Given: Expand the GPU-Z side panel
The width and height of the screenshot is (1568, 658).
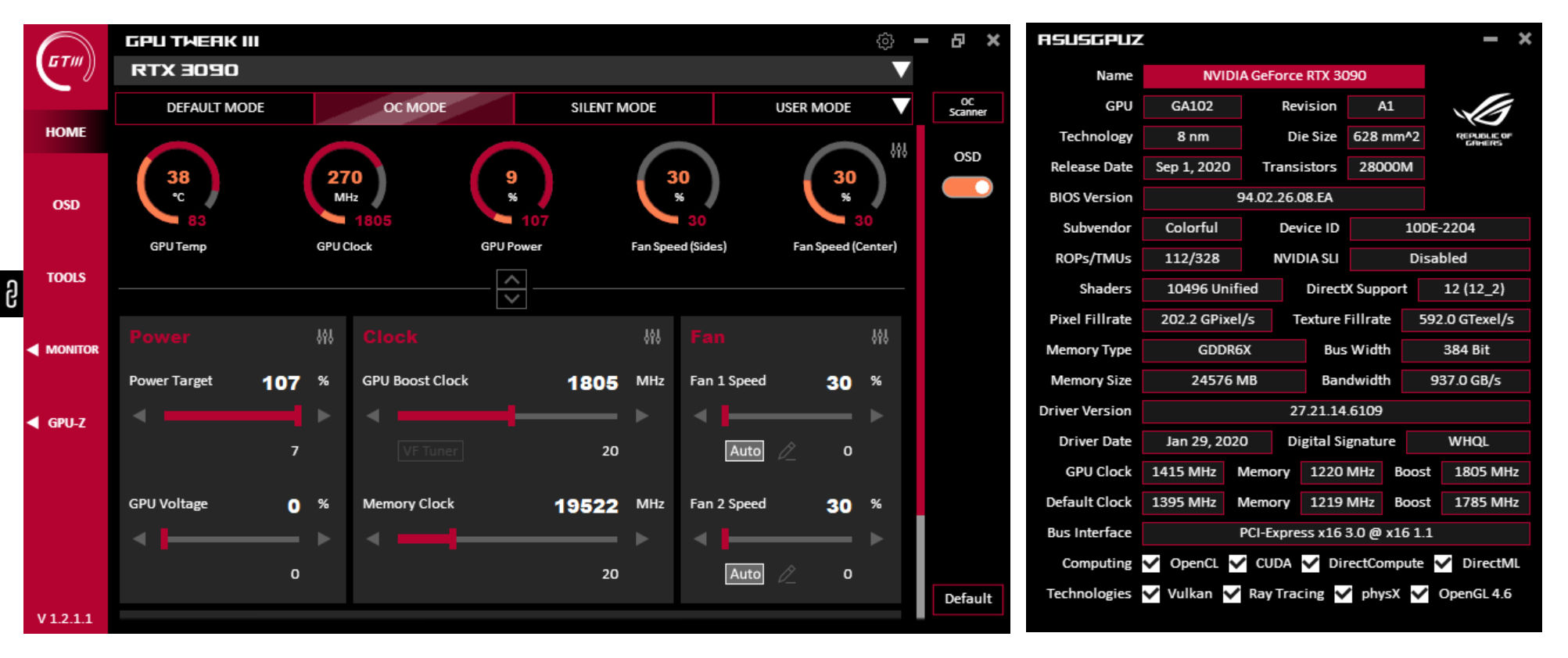Looking at the screenshot, I should coord(57,423).
